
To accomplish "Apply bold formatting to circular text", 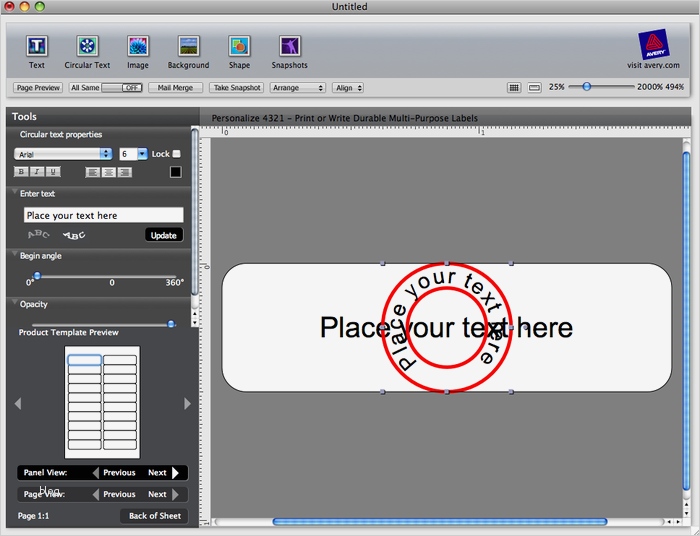I will (21, 172).
